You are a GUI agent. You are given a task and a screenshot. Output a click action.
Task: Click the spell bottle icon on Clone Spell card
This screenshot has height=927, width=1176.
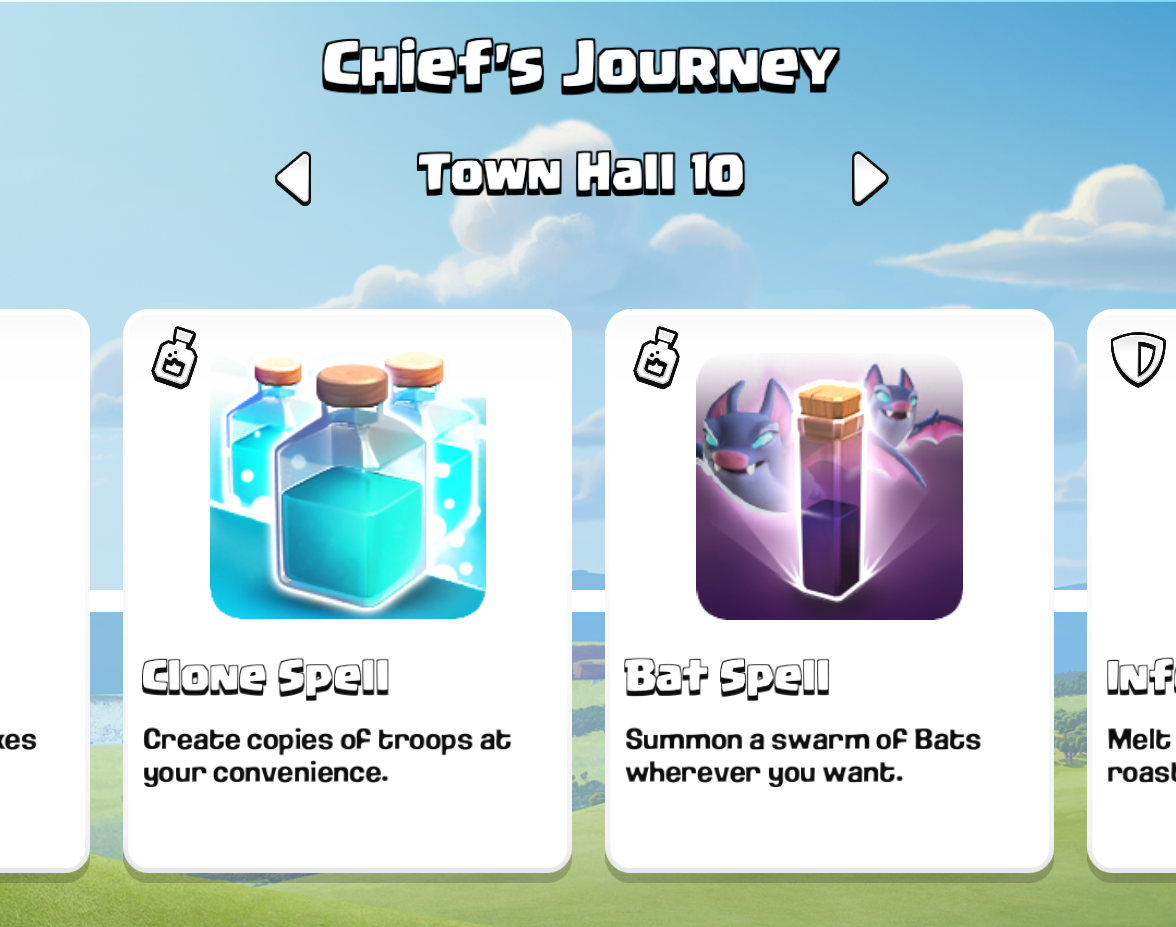176,358
